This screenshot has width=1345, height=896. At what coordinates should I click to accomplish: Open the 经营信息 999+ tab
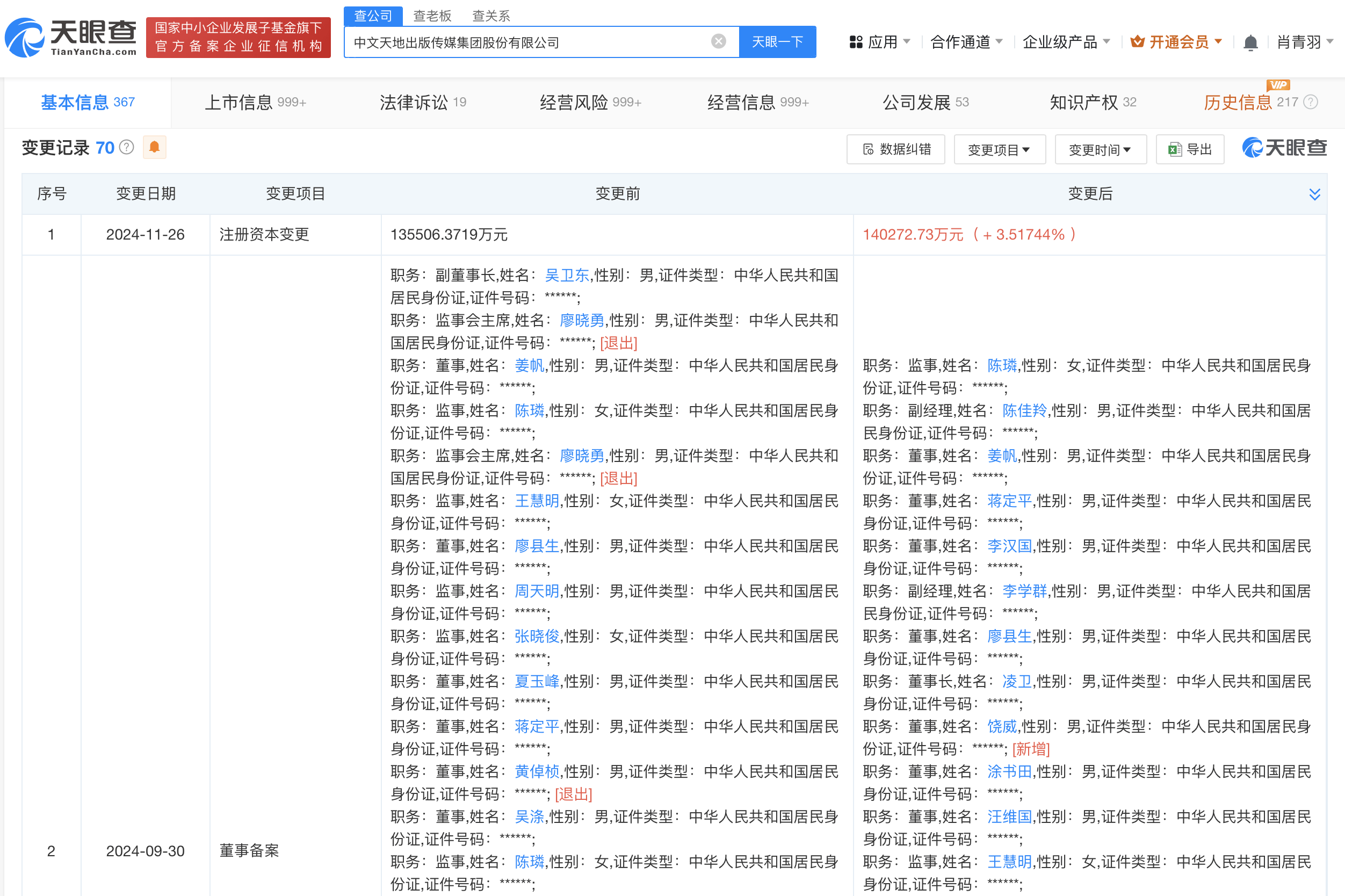click(758, 102)
